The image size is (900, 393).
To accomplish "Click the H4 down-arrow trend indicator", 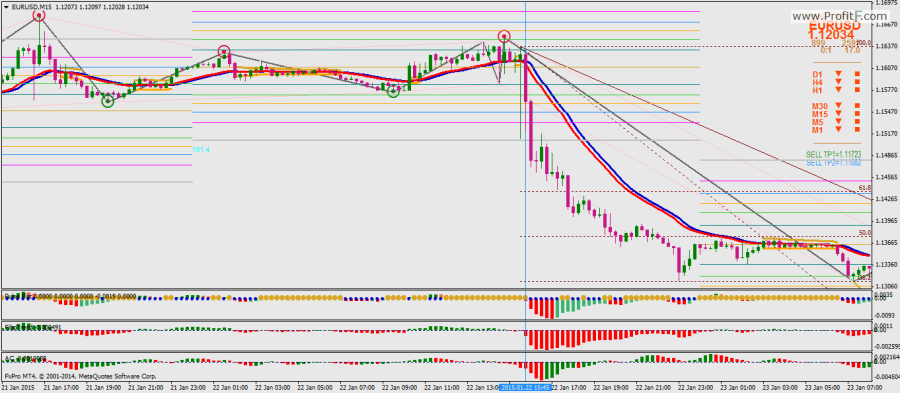I will point(839,82).
